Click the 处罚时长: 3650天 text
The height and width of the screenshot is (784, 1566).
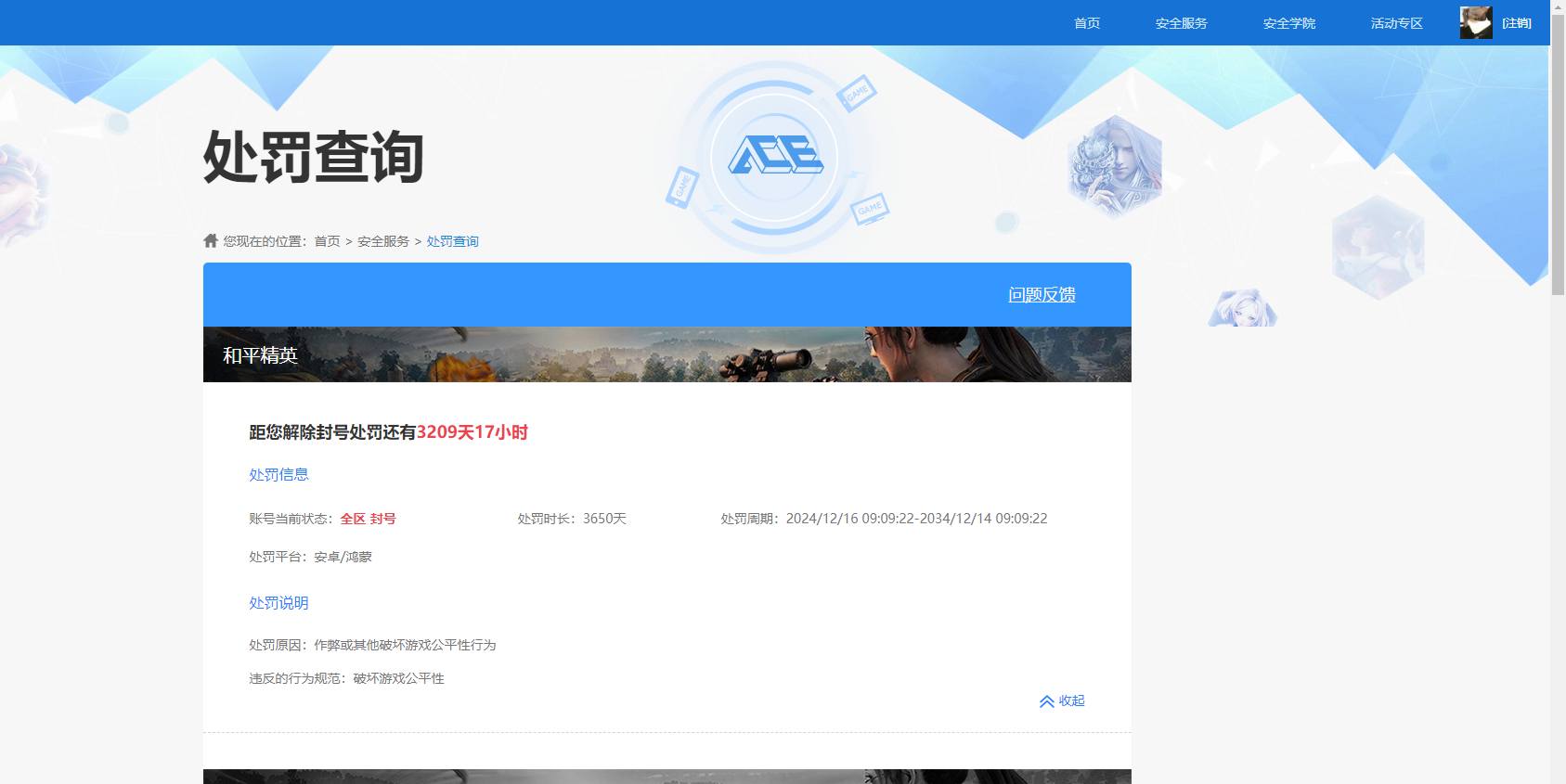pos(572,519)
